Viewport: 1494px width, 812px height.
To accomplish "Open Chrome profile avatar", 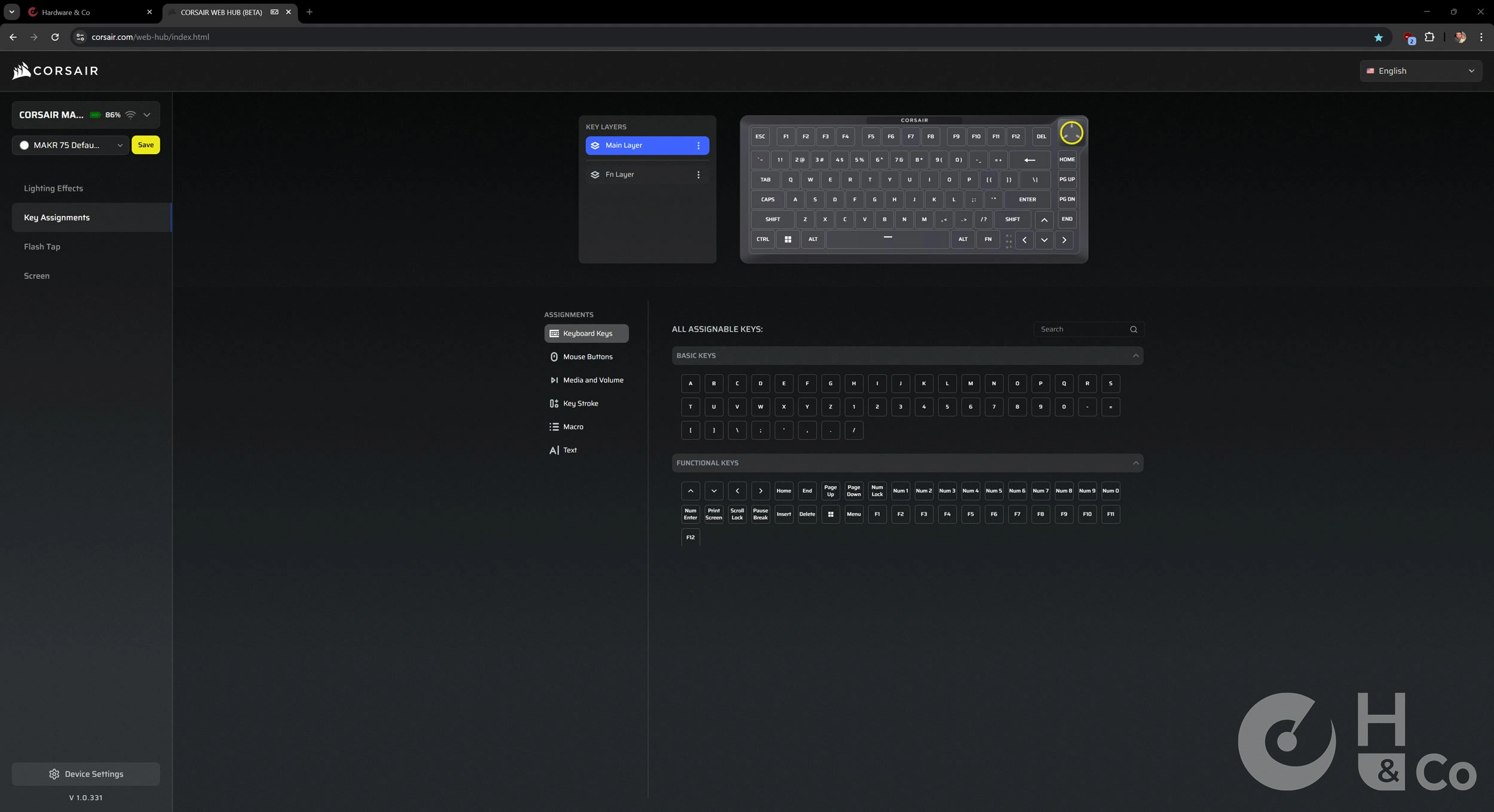I will [1461, 37].
